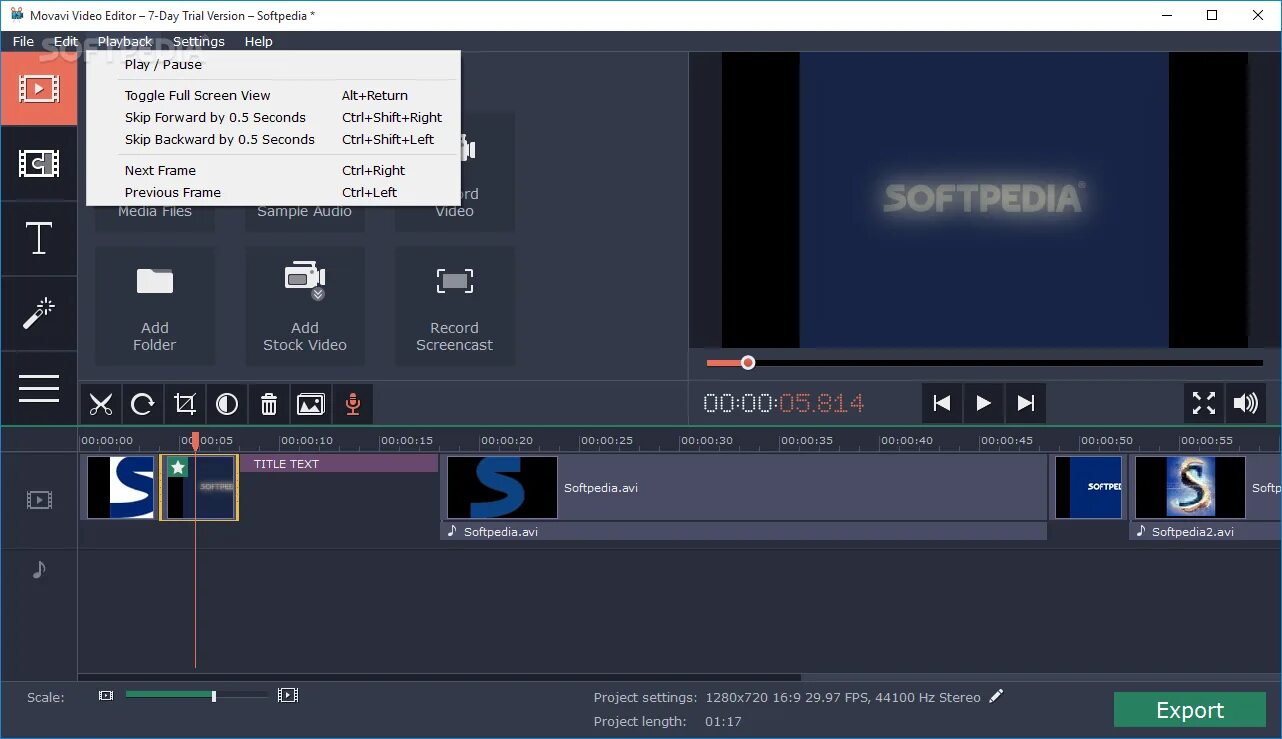The height and width of the screenshot is (739, 1282).
Task: Edit project settings pencil icon
Action: (996, 696)
